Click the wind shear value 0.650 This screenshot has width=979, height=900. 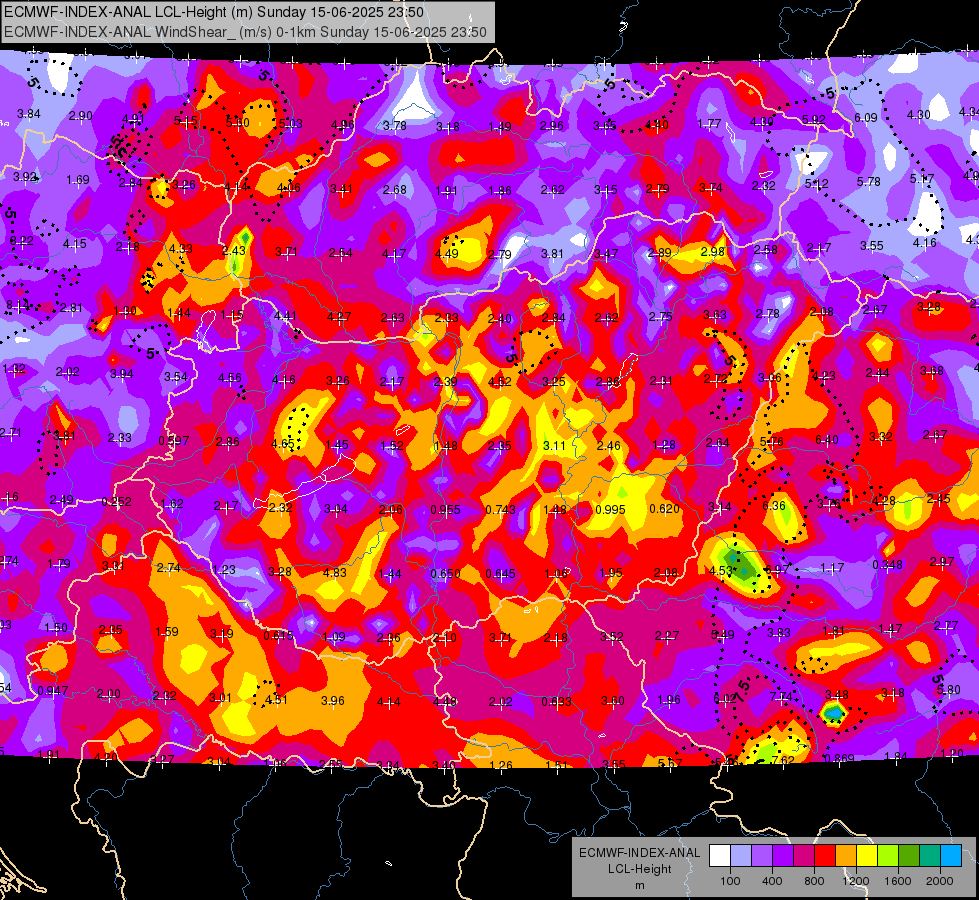446,573
